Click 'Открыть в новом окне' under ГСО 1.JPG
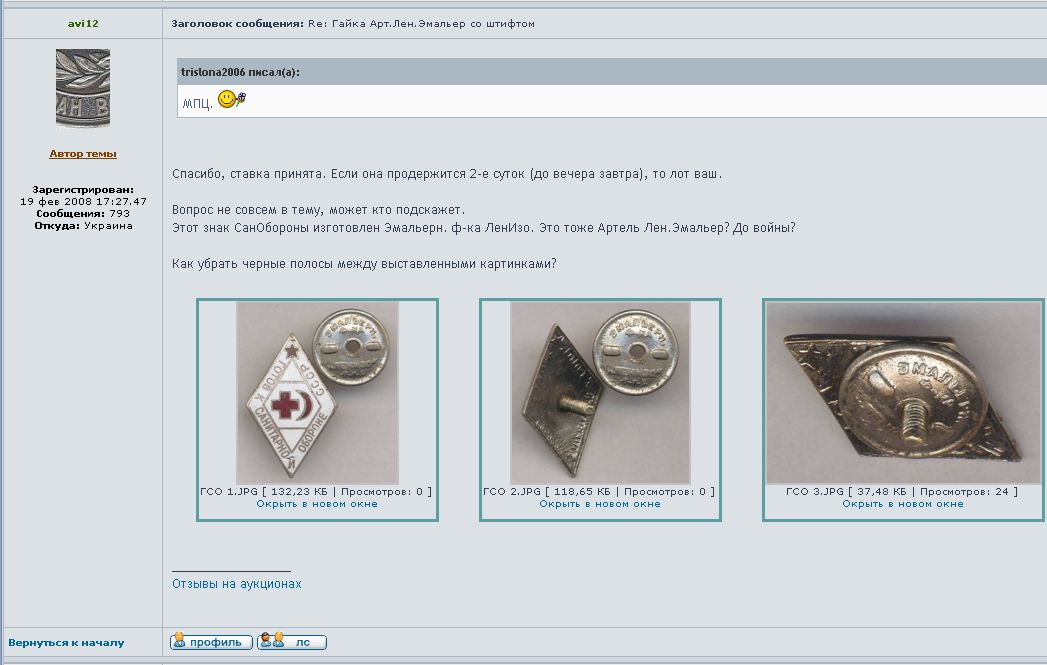Viewport: 1047px width, 665px height. pos(317,504)
